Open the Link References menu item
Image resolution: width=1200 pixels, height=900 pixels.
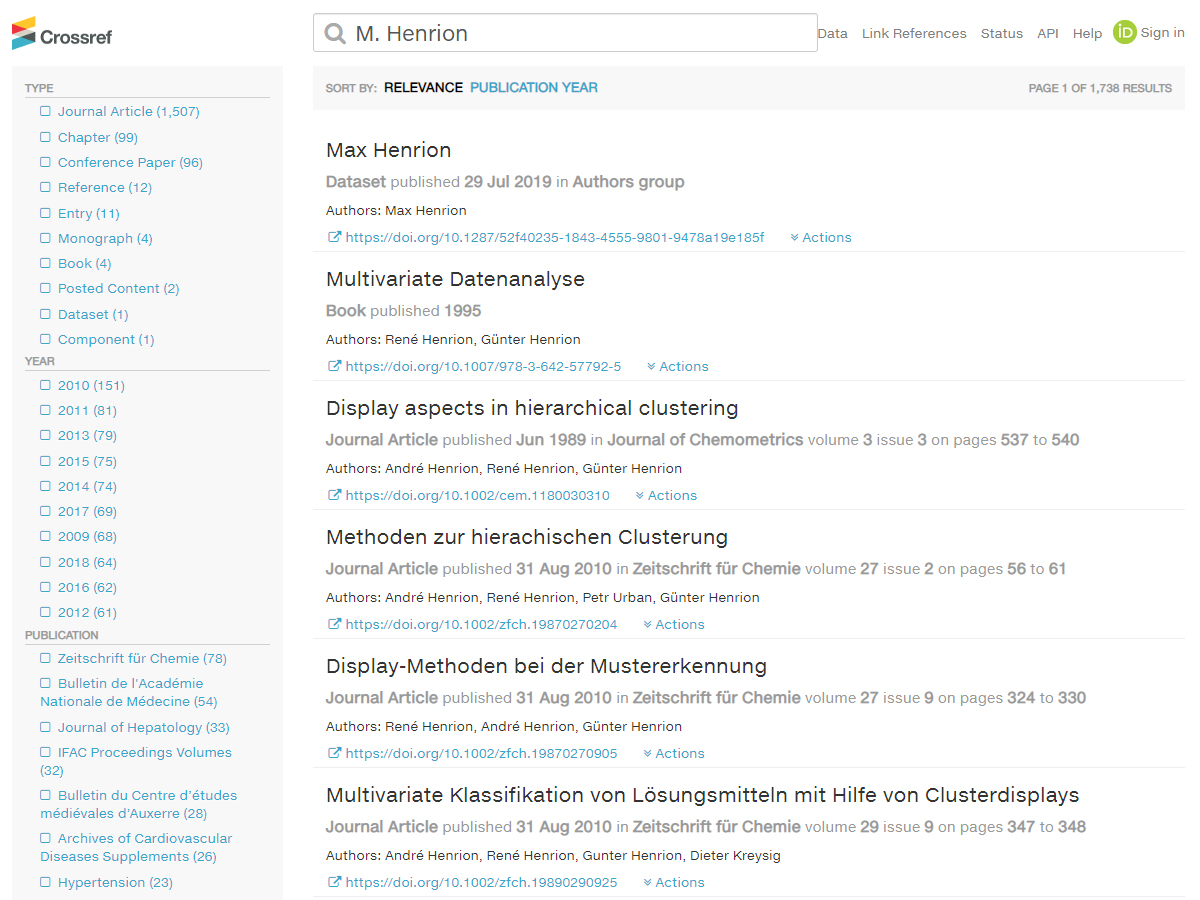tap(914, 34)
